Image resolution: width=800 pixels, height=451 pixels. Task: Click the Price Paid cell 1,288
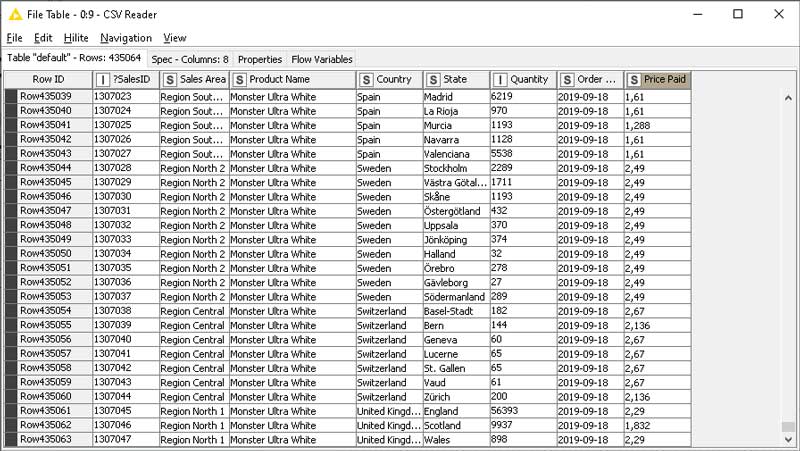(x=658, y=125)
